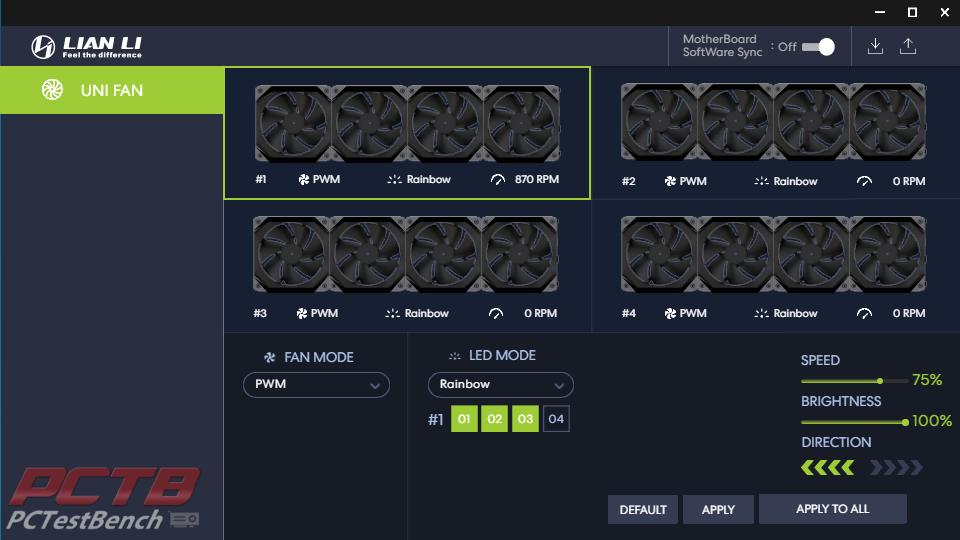This screenshot has width=960, height=540.
Task: Open the LED MODE Rainbow dropdown
Action: point(501,384)
